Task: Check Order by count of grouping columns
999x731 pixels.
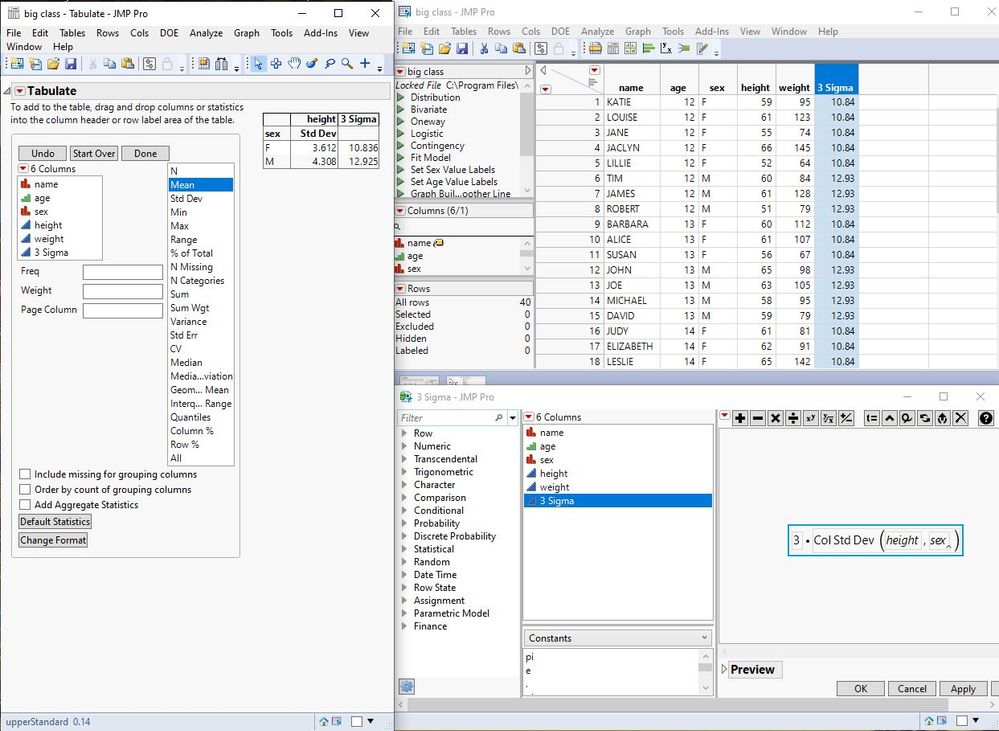Action: point(26,490)
